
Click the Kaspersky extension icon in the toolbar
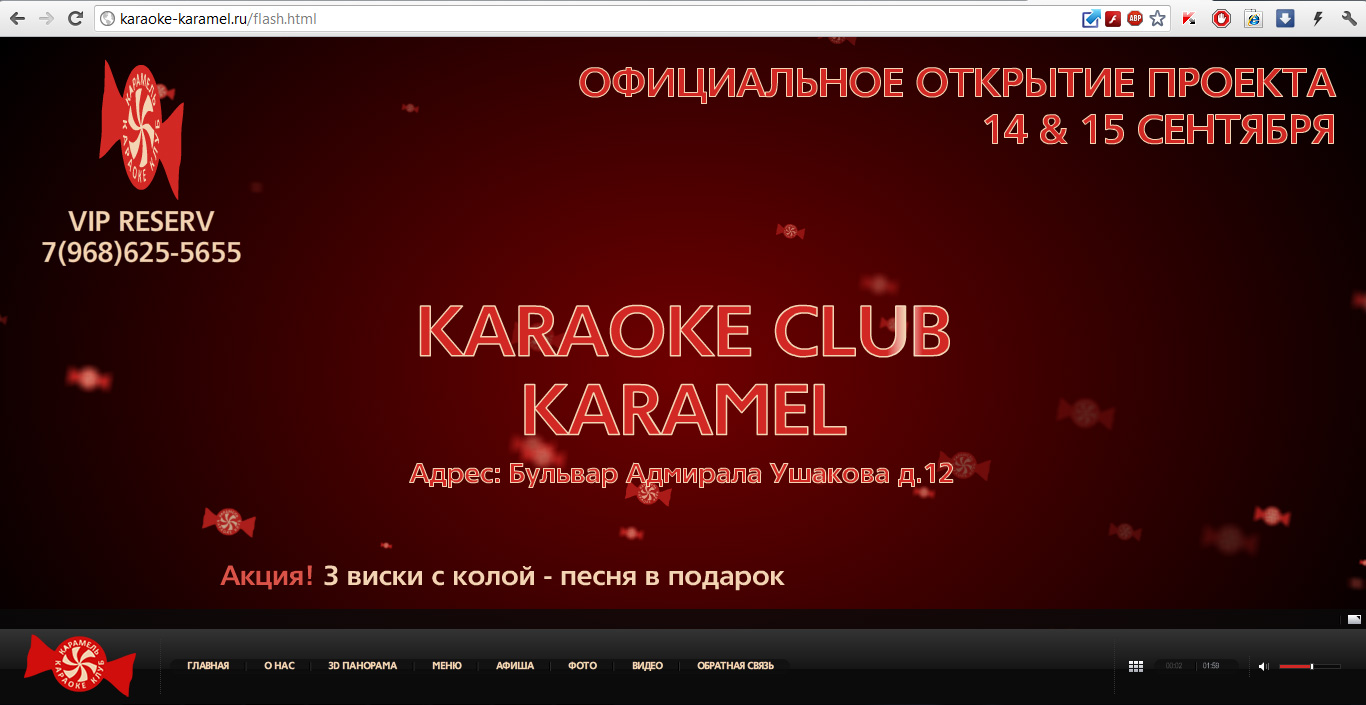coord(1189,18)
